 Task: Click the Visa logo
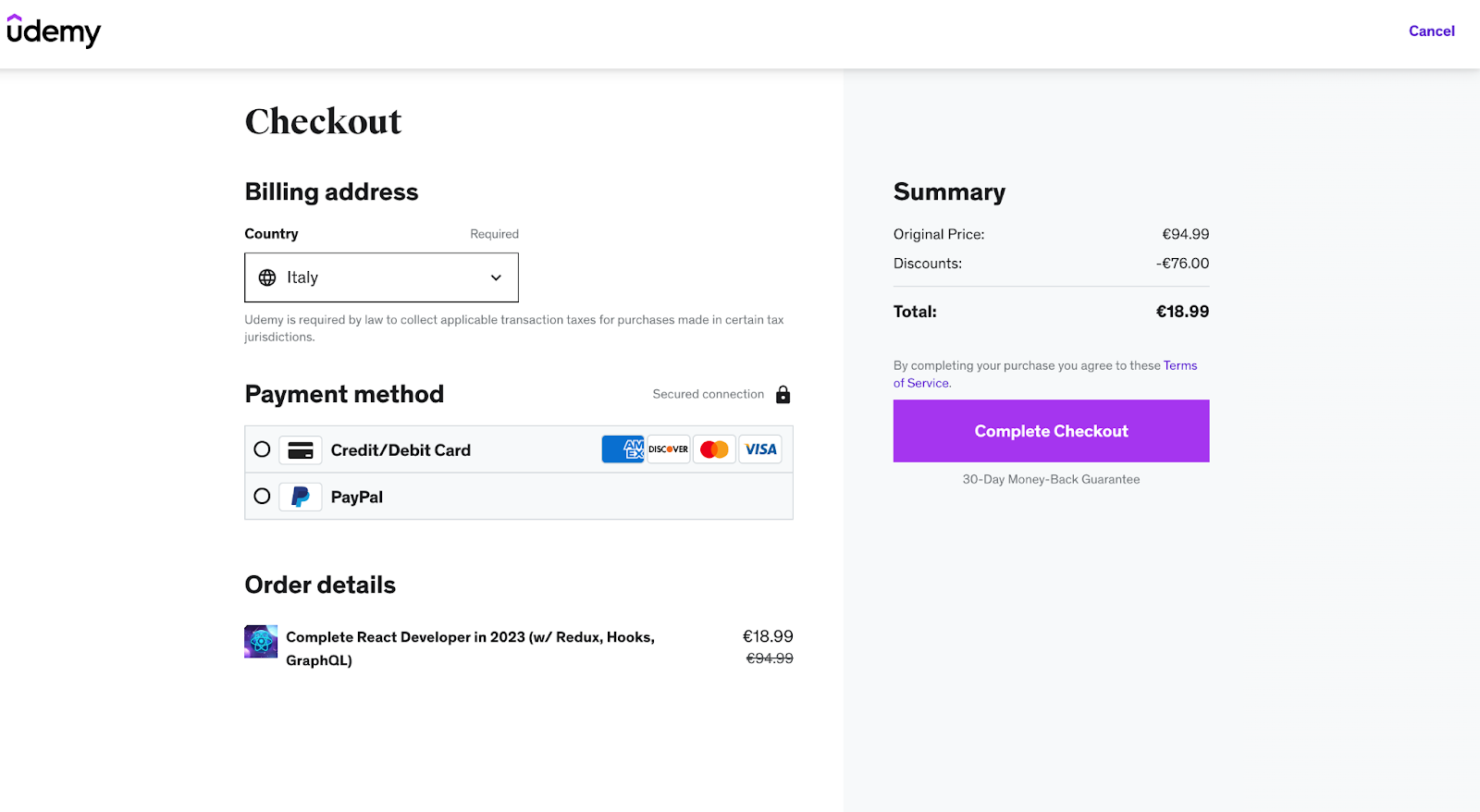pyautogui.click(x=760, y=449)
